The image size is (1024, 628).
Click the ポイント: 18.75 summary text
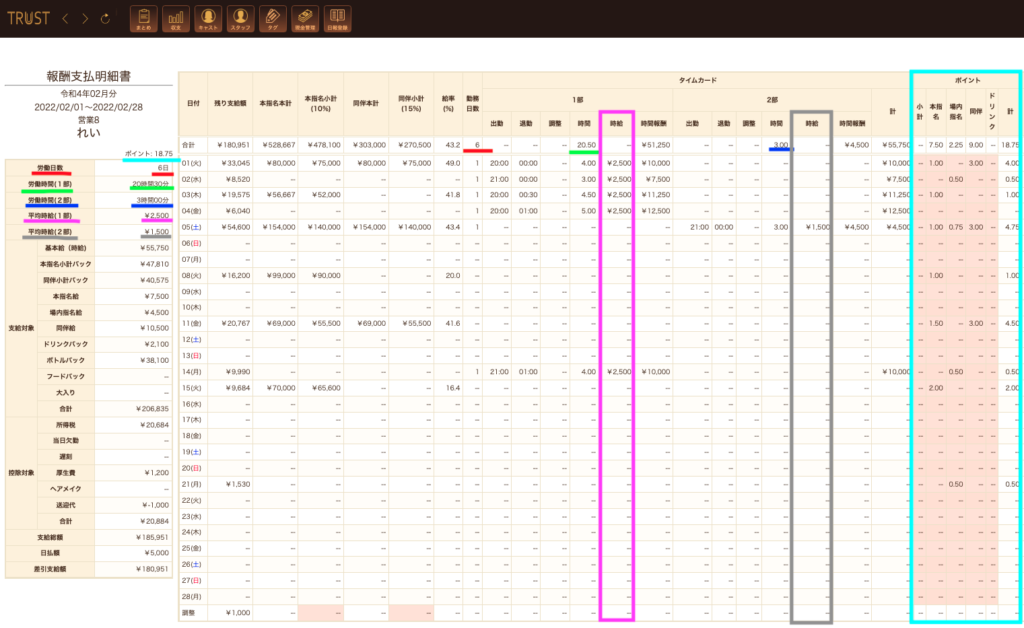149,153
